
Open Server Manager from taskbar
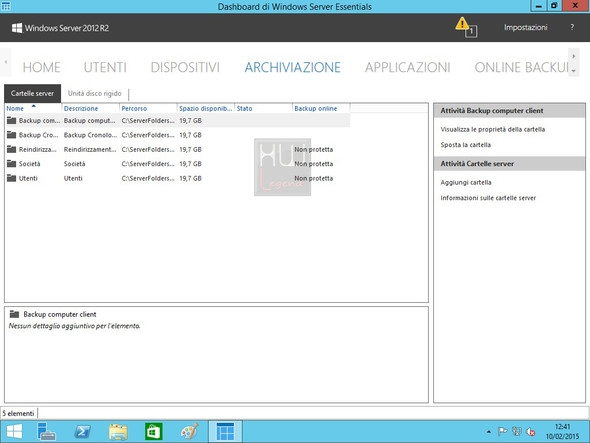46,431
